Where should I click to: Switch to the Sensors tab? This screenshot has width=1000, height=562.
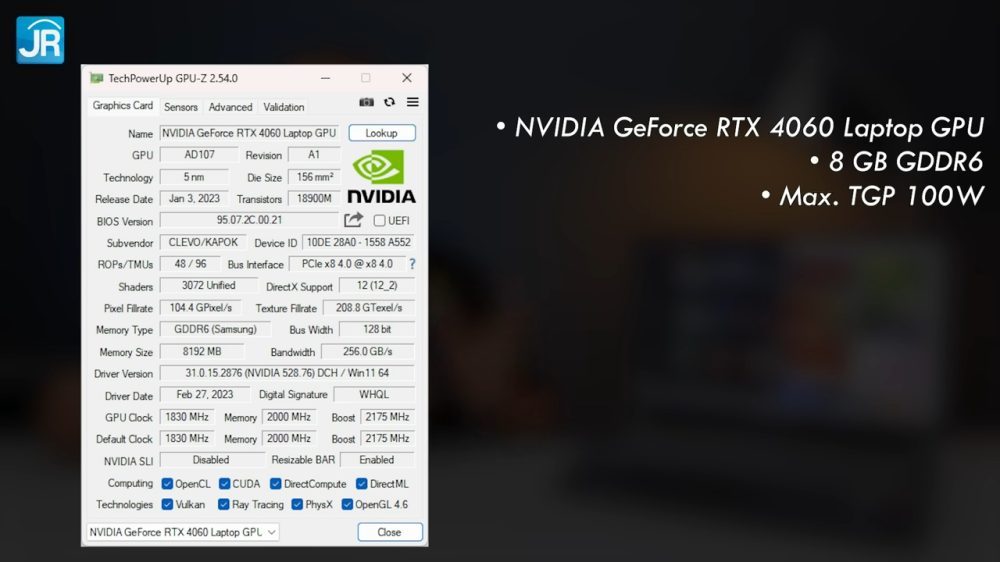tap(180, 107)
